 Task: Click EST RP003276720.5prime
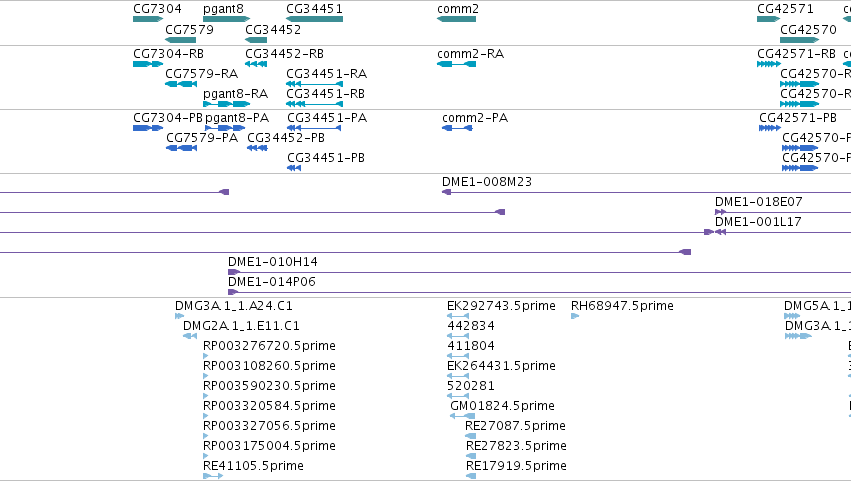[x=269, y=346]
